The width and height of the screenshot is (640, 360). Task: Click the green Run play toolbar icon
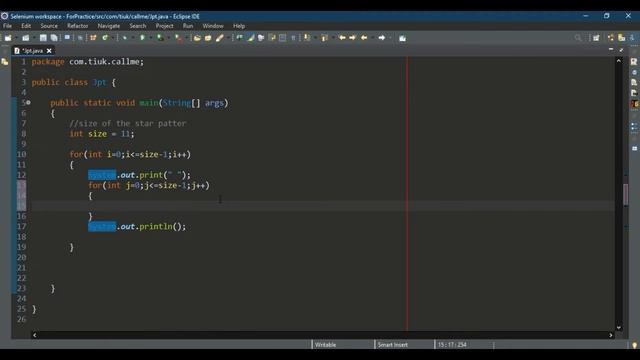click(x=142, y=38)
